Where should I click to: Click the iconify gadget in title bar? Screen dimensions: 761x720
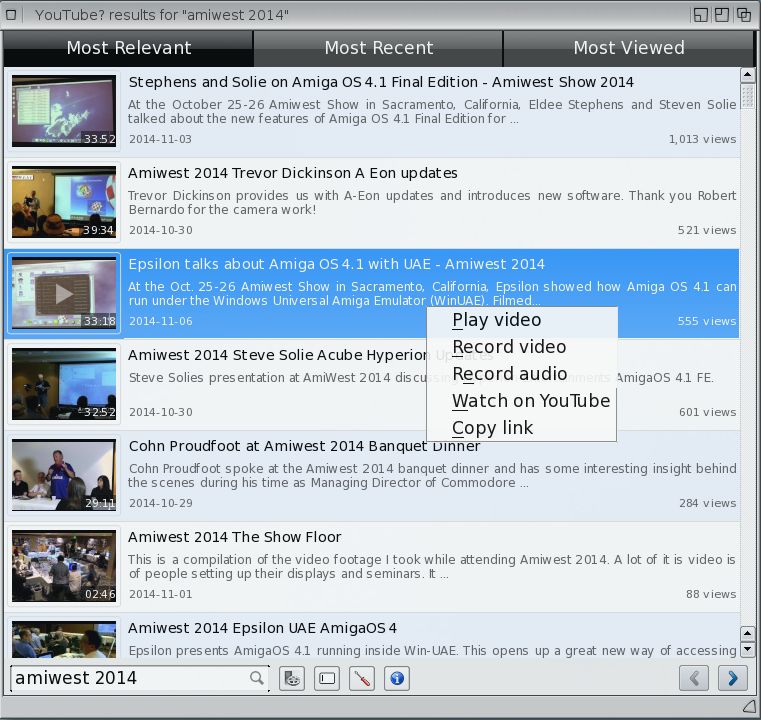pos(700,15)
